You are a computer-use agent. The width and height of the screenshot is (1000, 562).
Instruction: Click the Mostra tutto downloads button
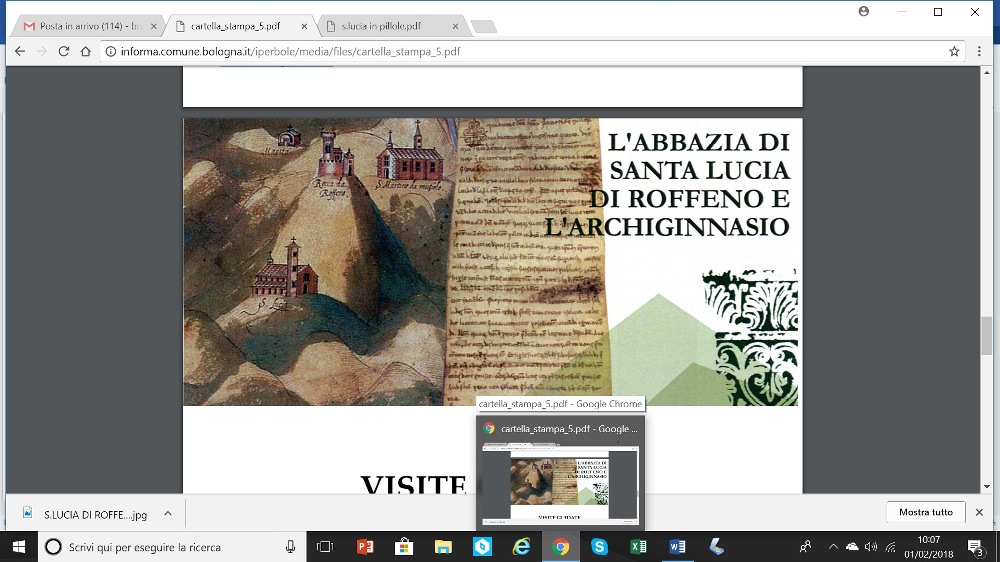point(925,512)
